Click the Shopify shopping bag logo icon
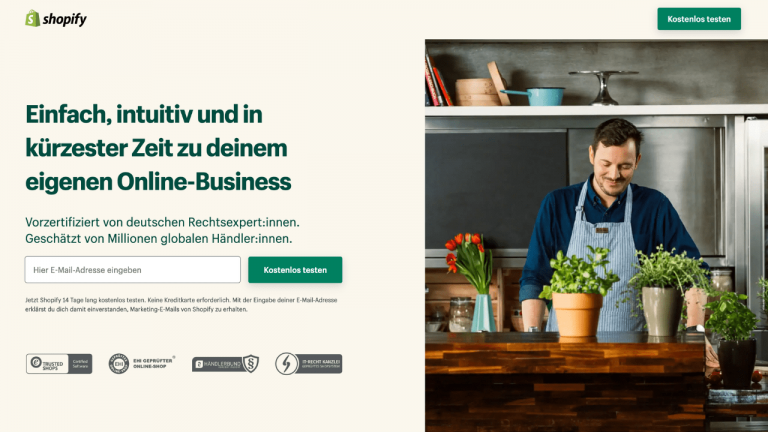 [32, 19]
